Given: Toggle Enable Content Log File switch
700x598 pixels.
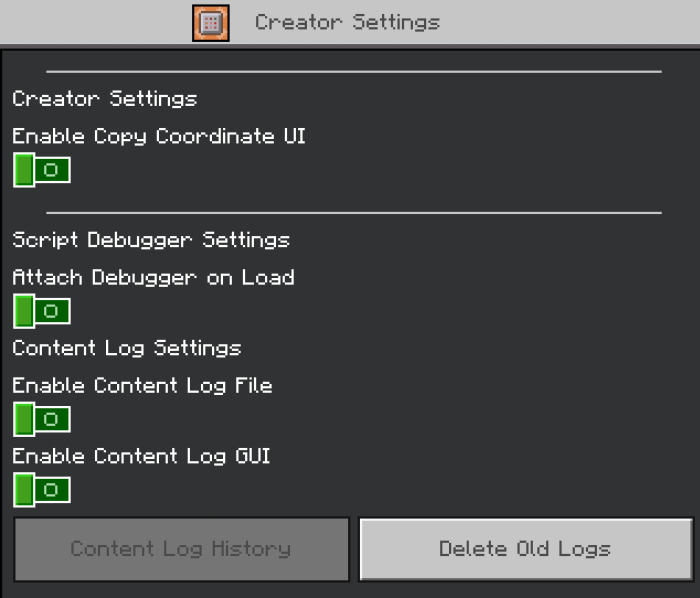Looking at the screenshot, I should coord(42,419).
